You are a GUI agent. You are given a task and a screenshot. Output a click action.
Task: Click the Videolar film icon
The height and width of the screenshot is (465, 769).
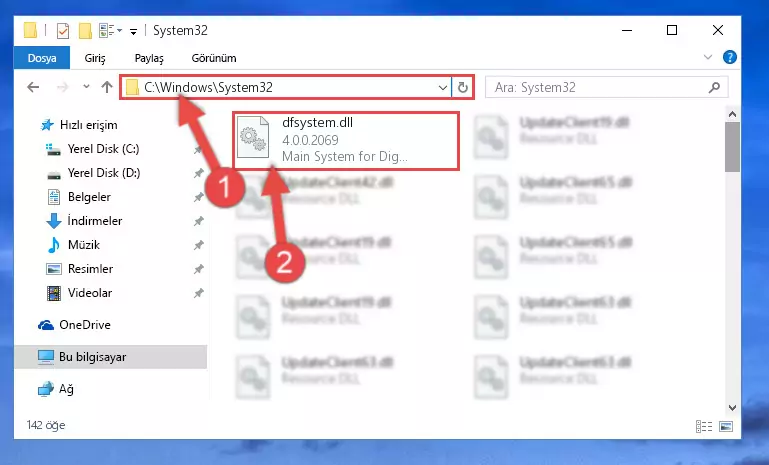[53, 293]
